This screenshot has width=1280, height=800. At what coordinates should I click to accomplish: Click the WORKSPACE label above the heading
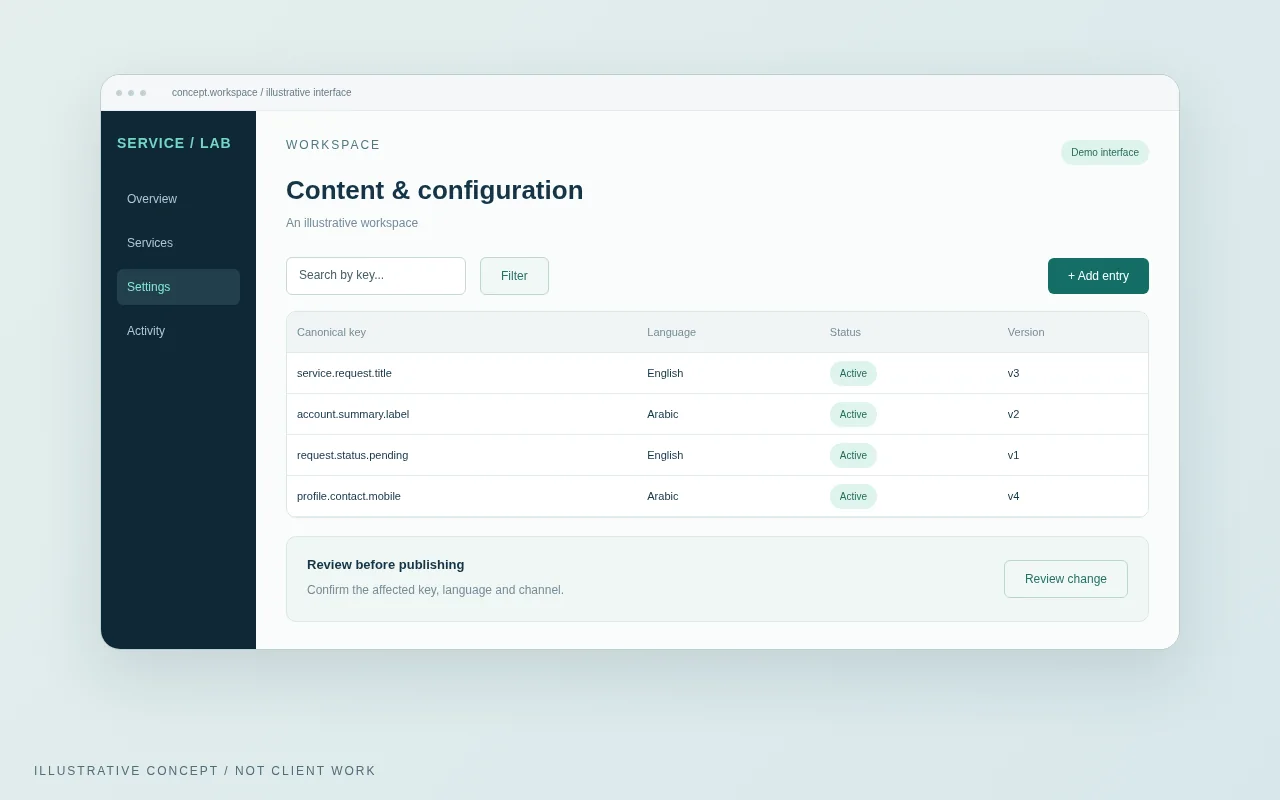(333, 145)
